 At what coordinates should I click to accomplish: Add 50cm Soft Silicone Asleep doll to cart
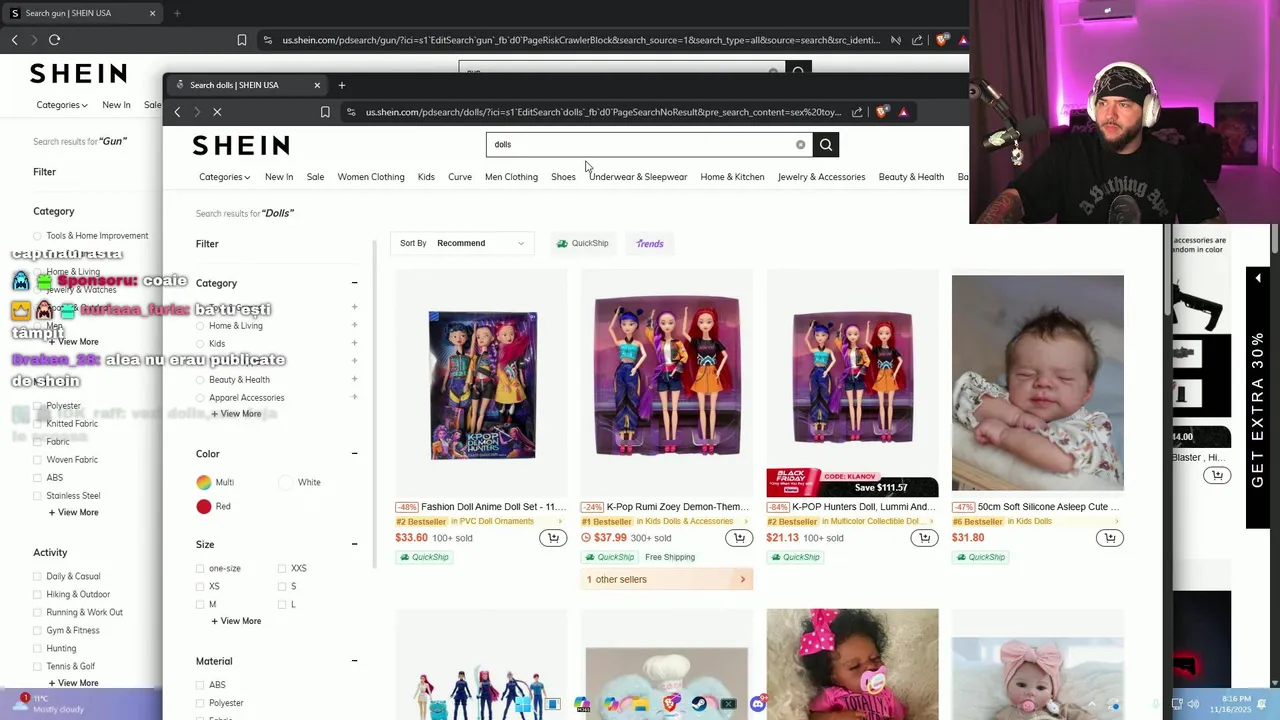1110,538
